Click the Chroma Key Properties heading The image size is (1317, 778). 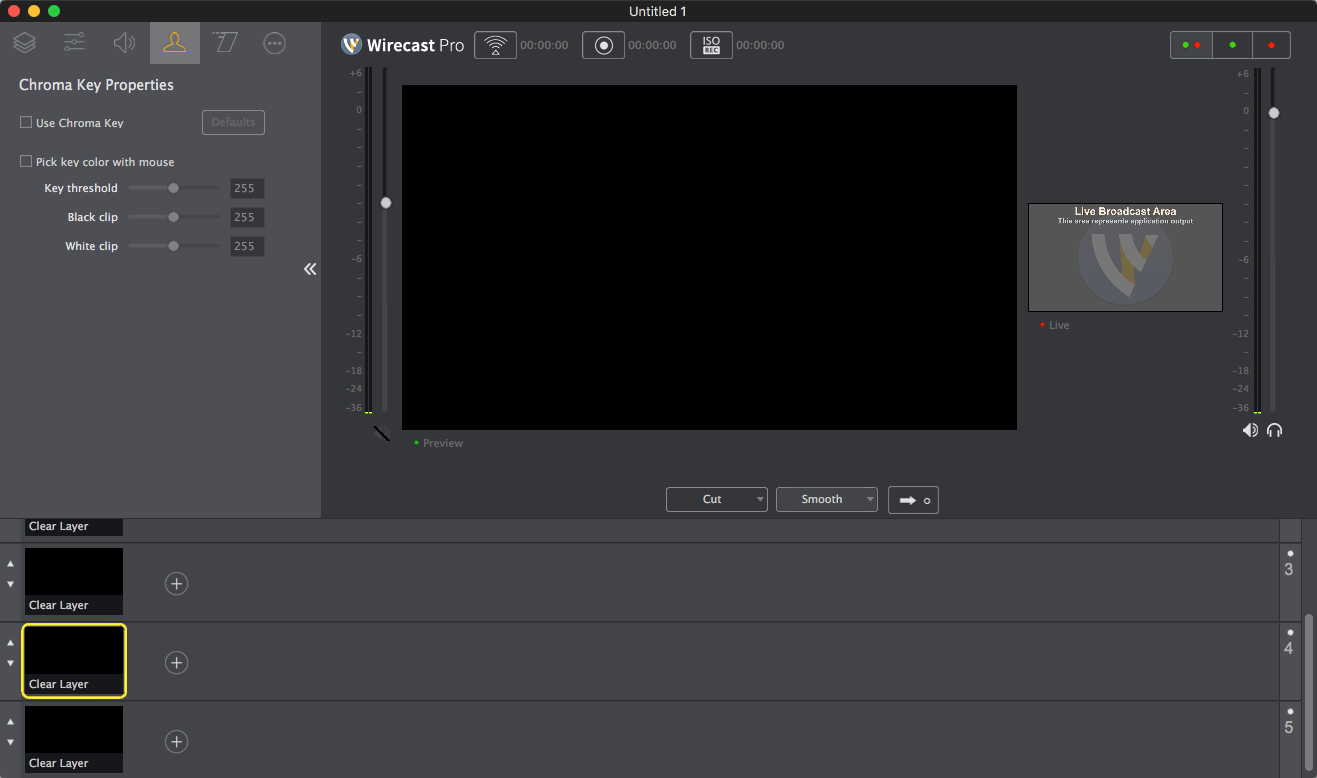coord(96,85)
